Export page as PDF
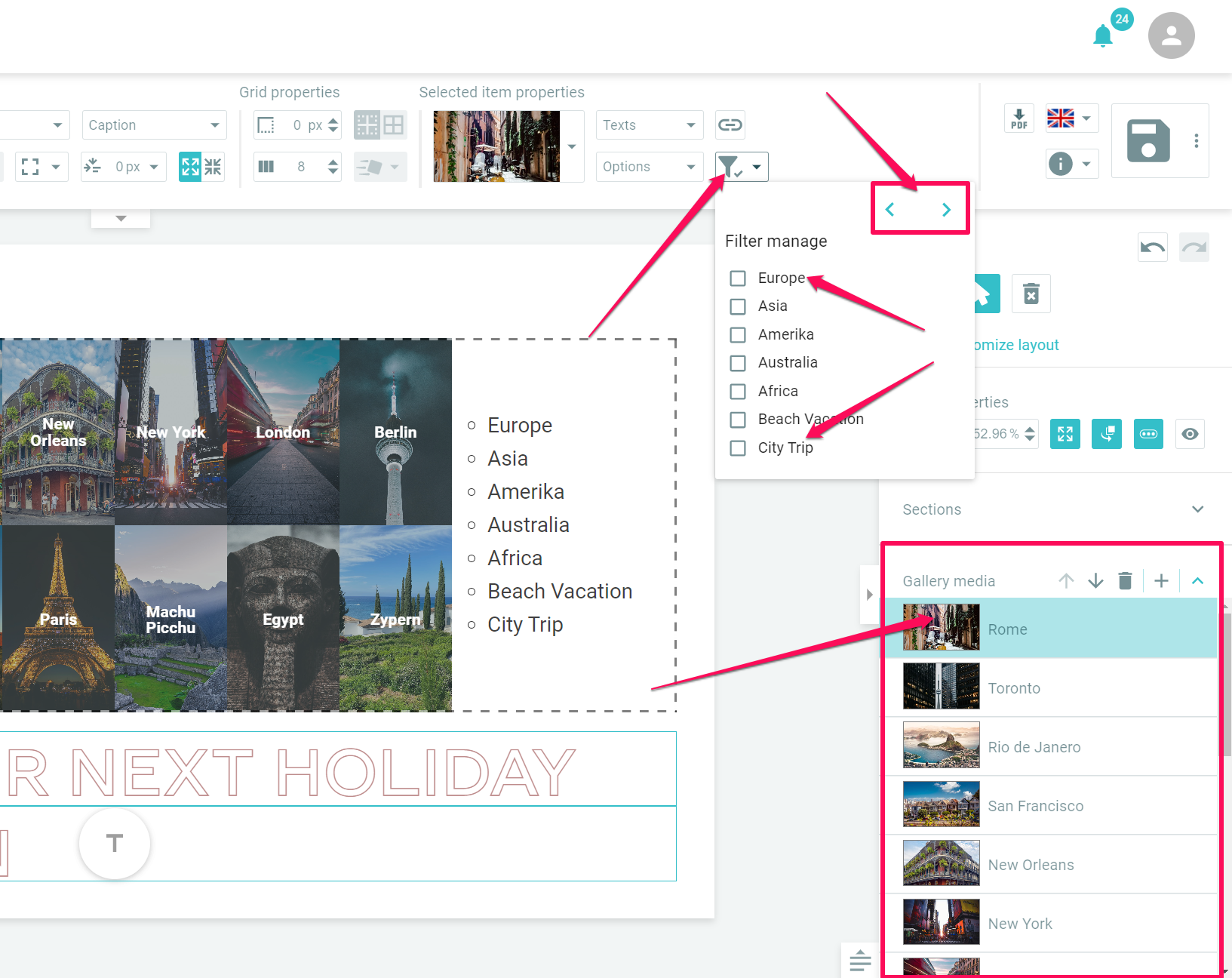Screen dimensions: 1232x978 tap(1018, 118)
